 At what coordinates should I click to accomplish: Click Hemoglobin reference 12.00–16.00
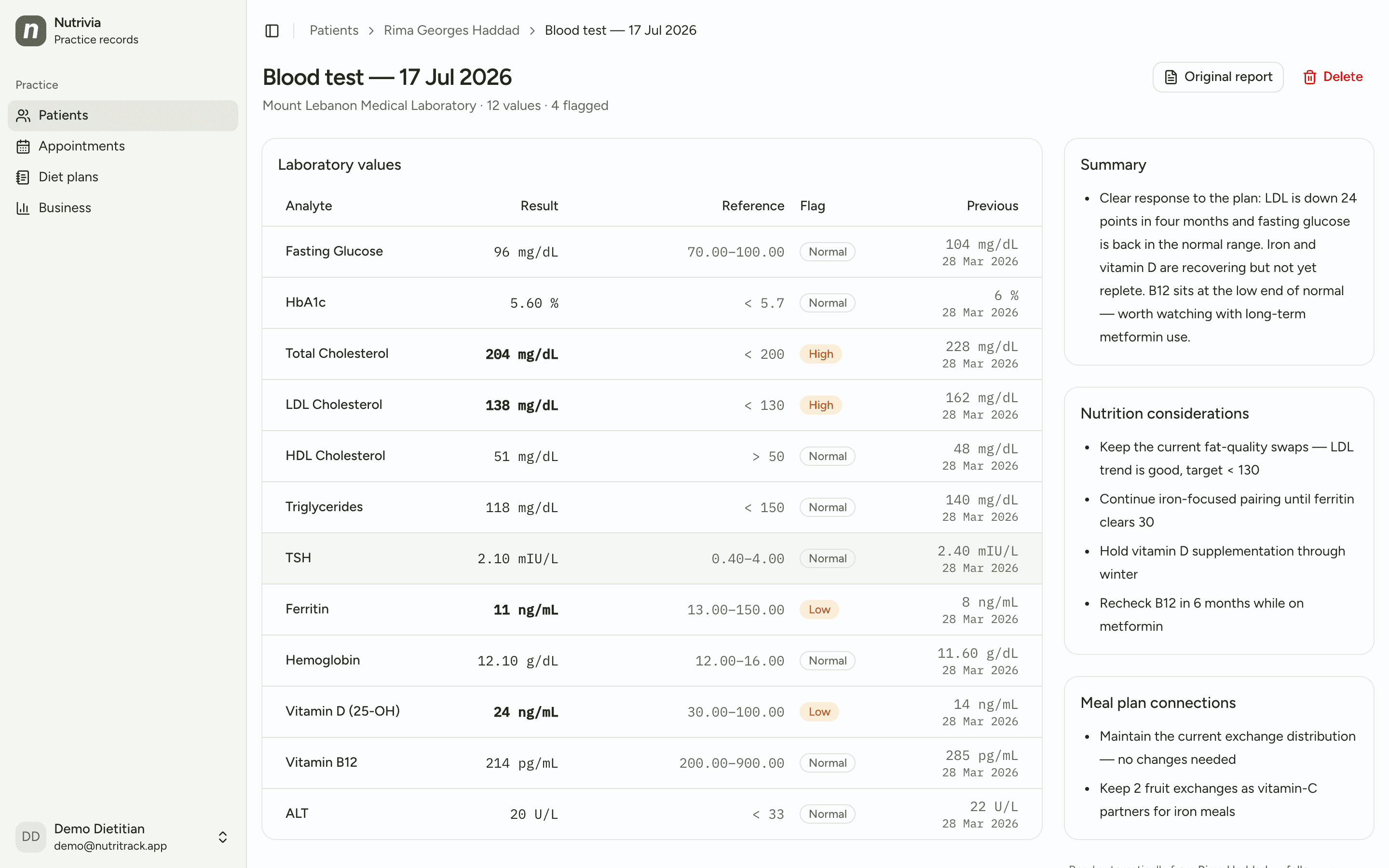(x=739, y=661)
